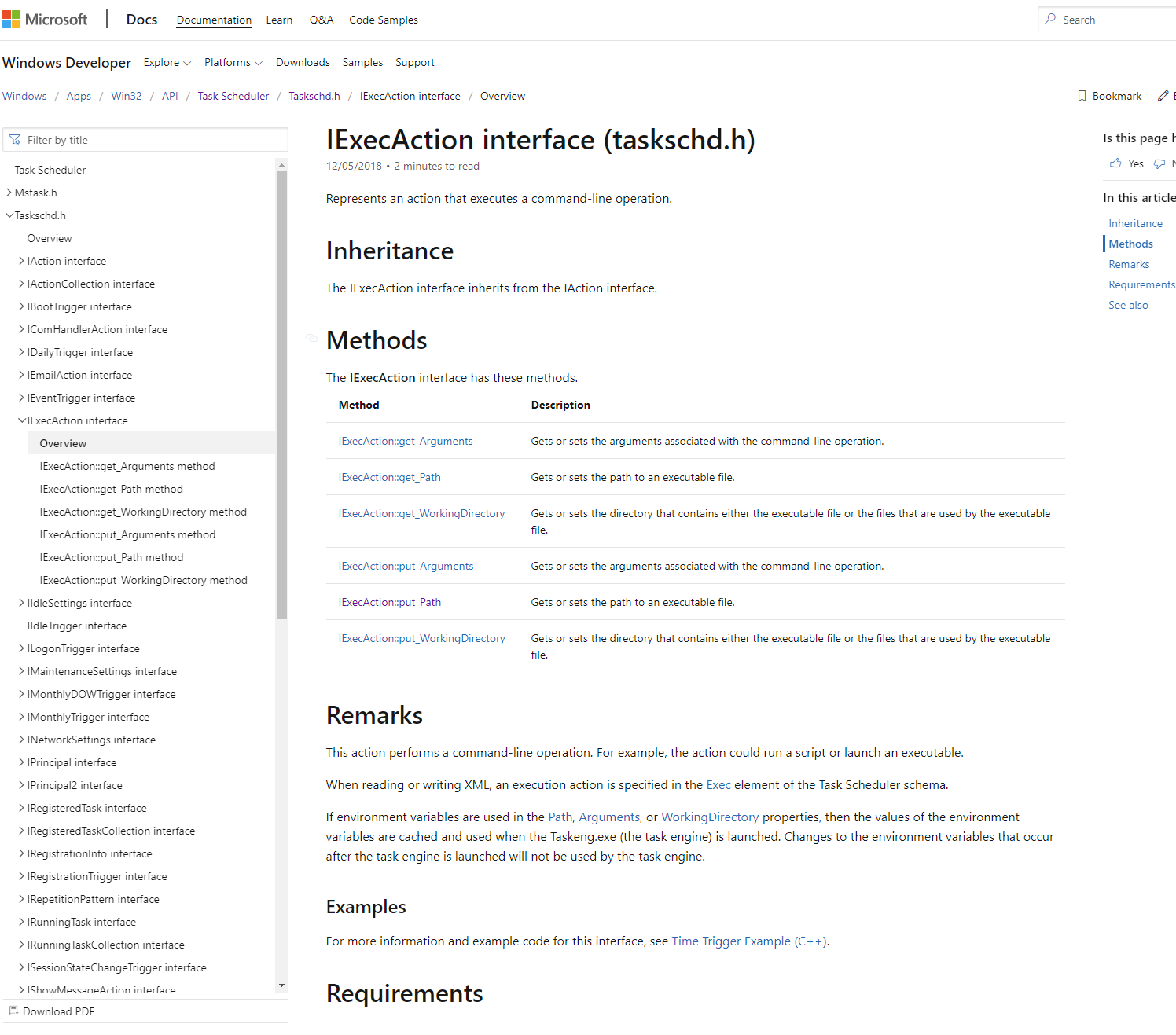Click the sidebar scroll down arrow

281,985
